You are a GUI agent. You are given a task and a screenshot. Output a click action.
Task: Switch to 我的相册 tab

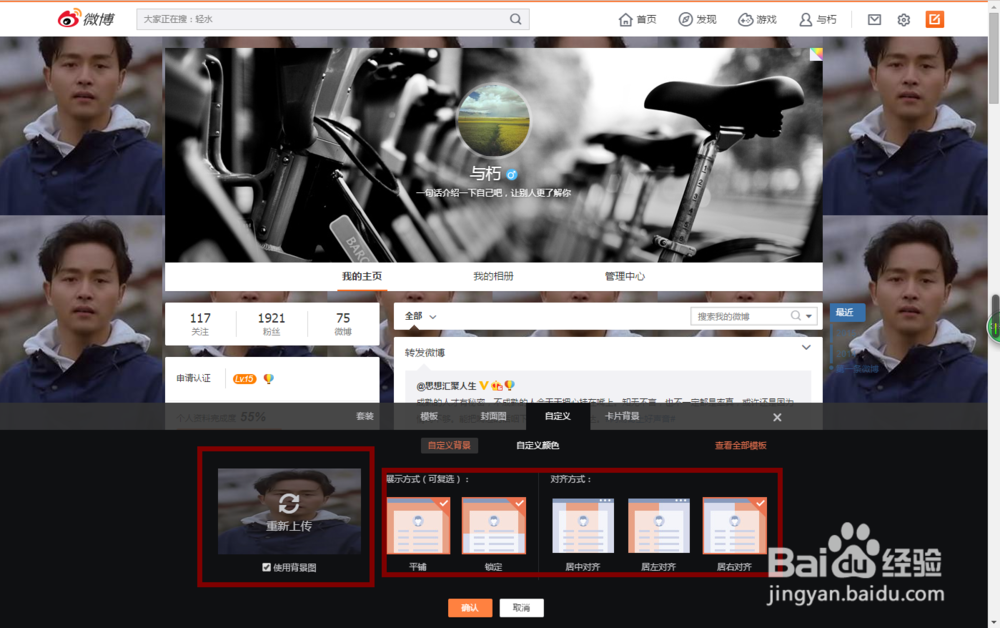point(493,276)
